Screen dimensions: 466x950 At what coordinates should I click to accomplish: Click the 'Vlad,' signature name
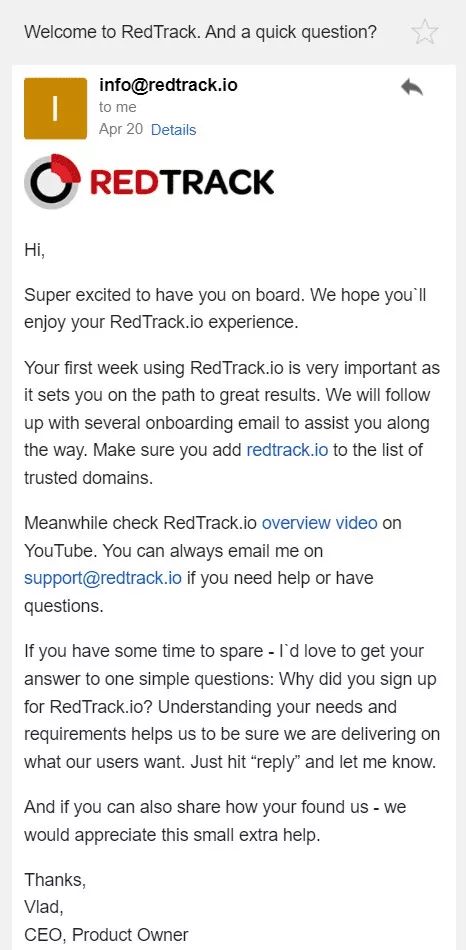point(44,907)
